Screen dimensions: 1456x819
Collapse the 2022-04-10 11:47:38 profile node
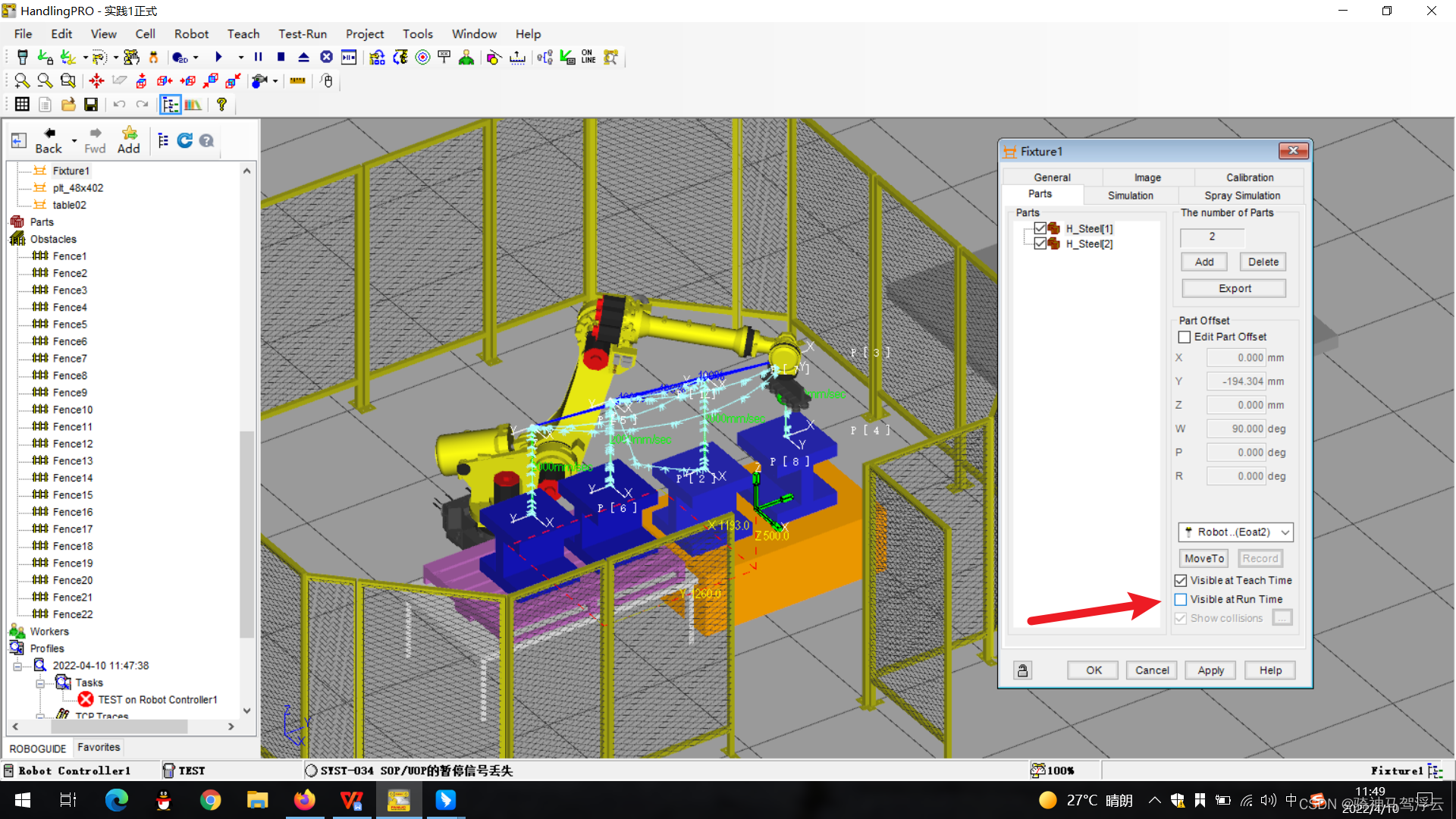(x=17, y=666)
